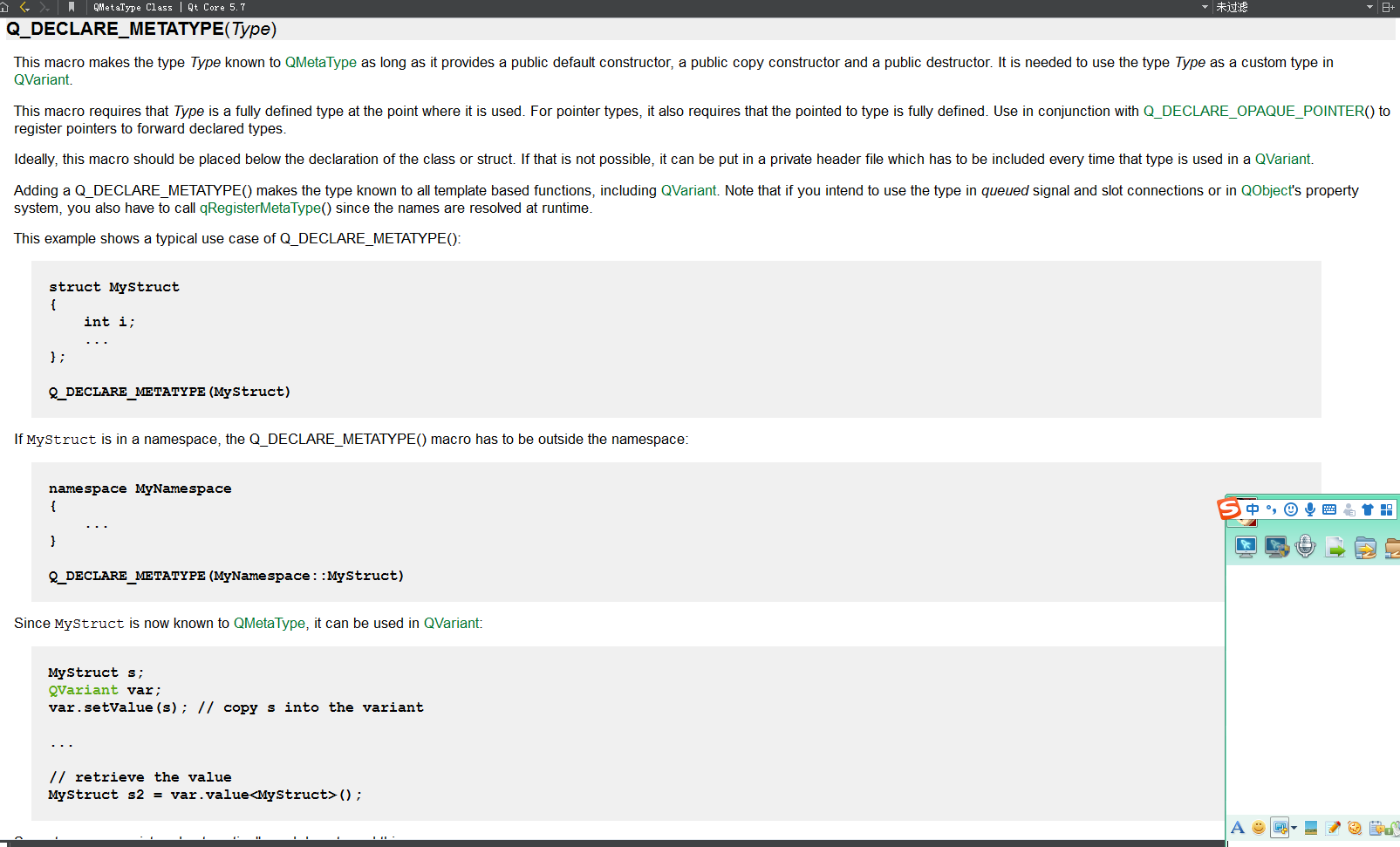
Task: Open the qRegisterMetaType link
Action: tap(260, 208)
